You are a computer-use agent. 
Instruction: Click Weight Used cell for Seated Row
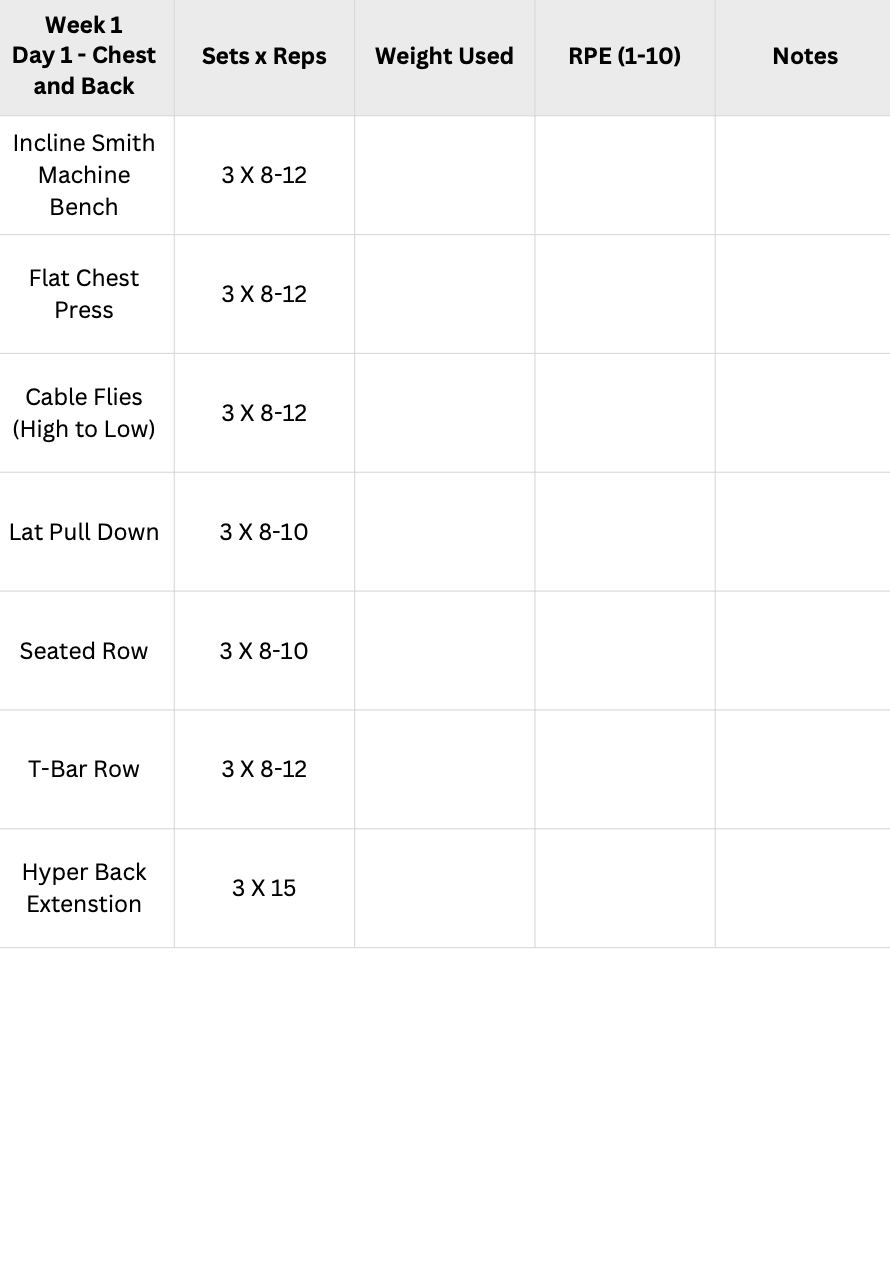click(444, 651)
